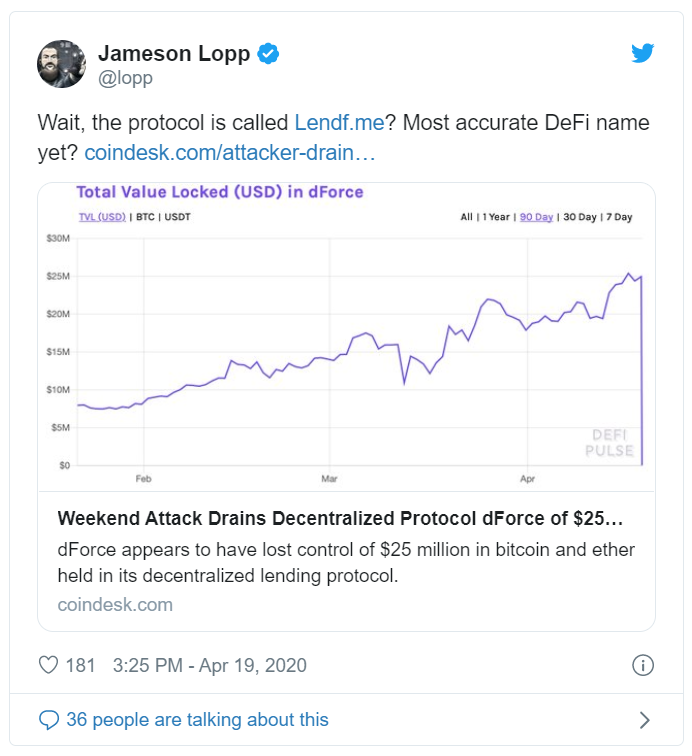Click the 3:25 PM - Apr 19, 2020 timestamp

tap(210, 665)
